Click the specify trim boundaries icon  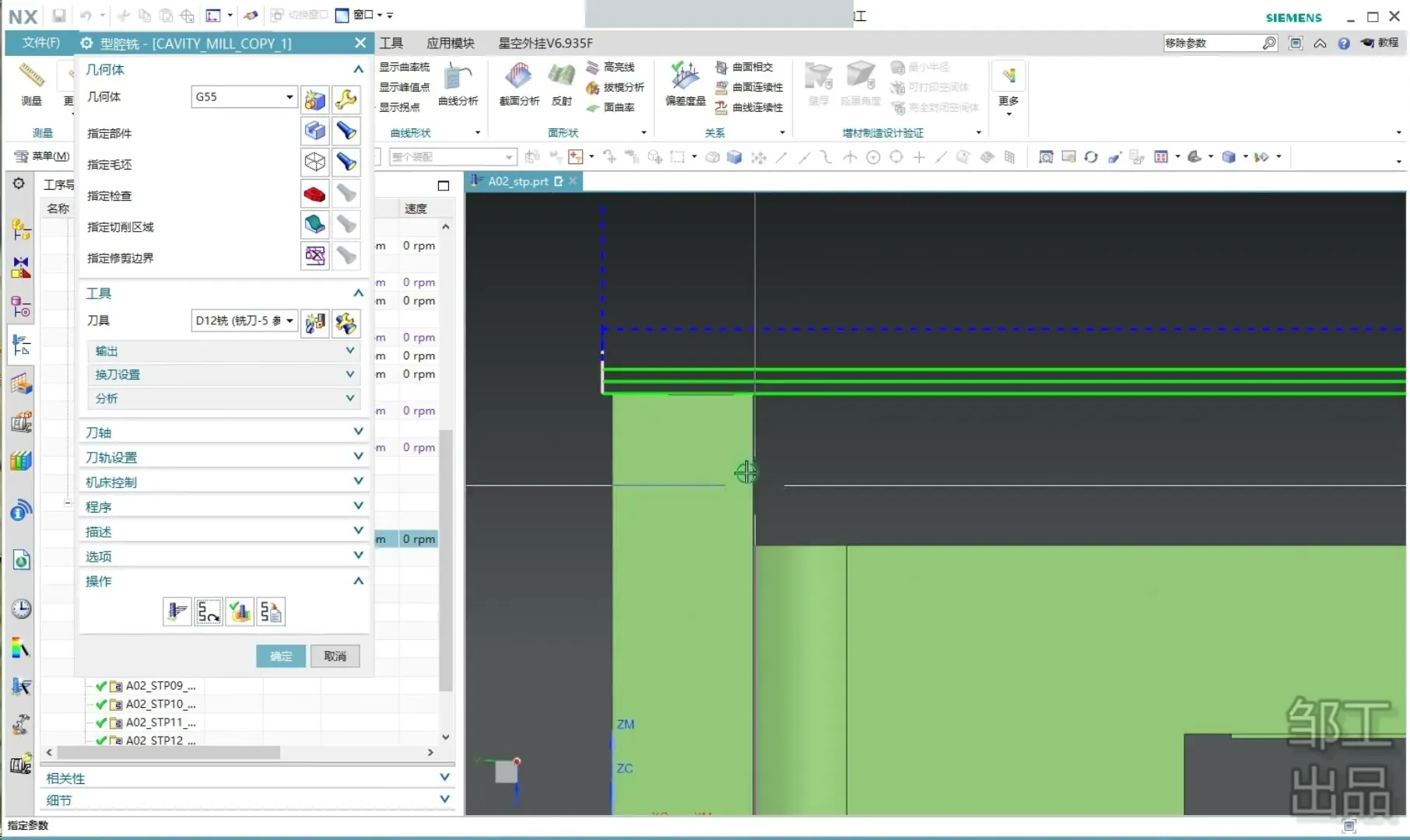[315, 256]
